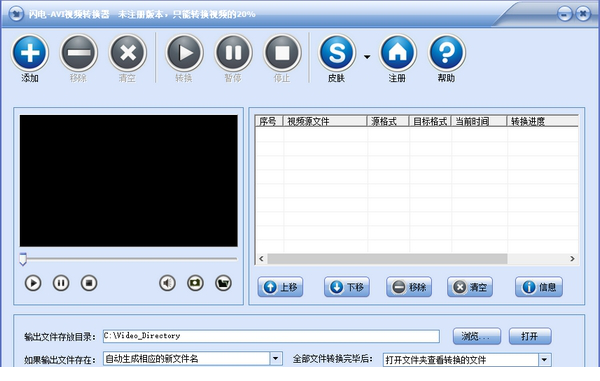Click the black video preview area
Viewport: 600px width, 381px height.
point(129,181)
